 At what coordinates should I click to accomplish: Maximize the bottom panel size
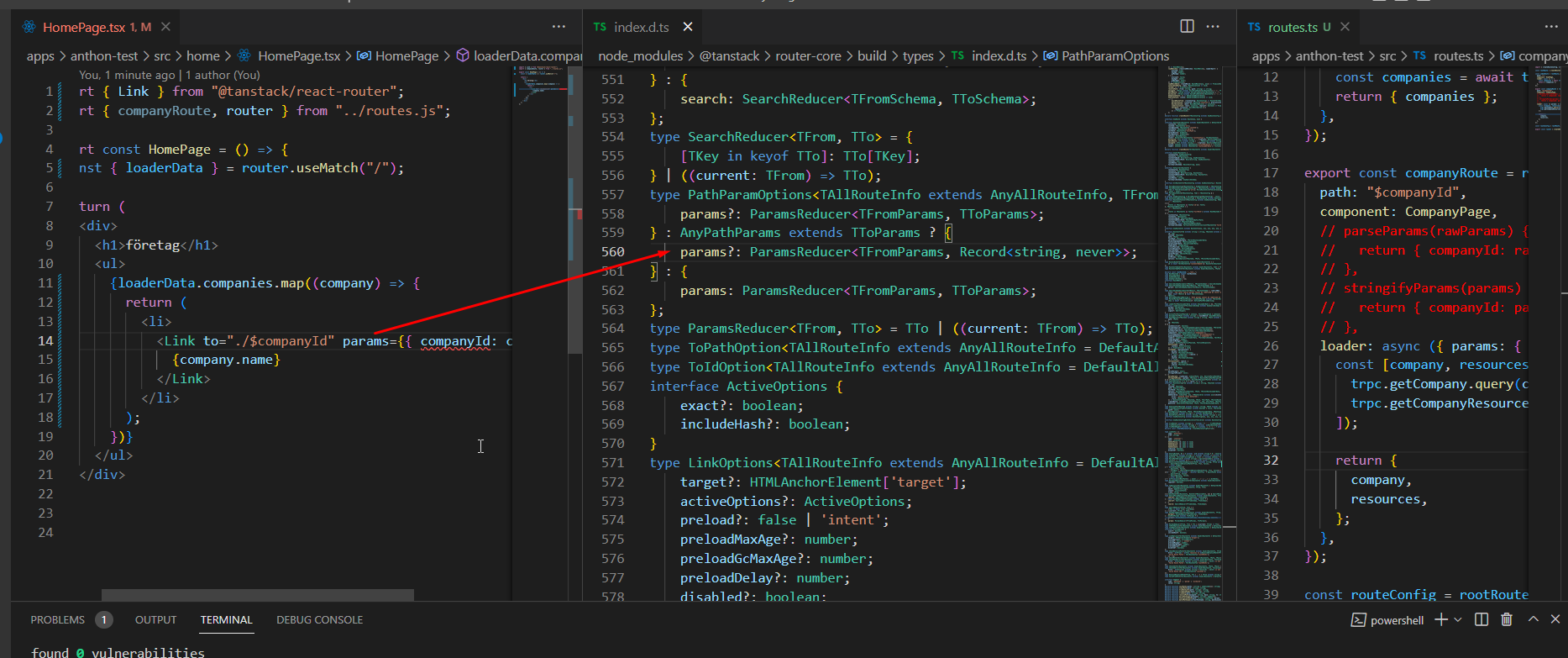coord(1533,619)
